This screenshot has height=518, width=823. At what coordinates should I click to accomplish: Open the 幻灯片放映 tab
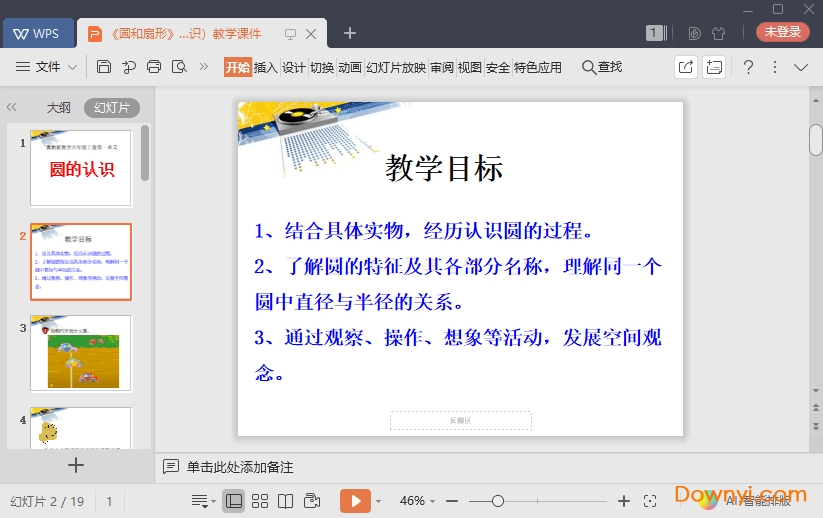tap(396, 67)
